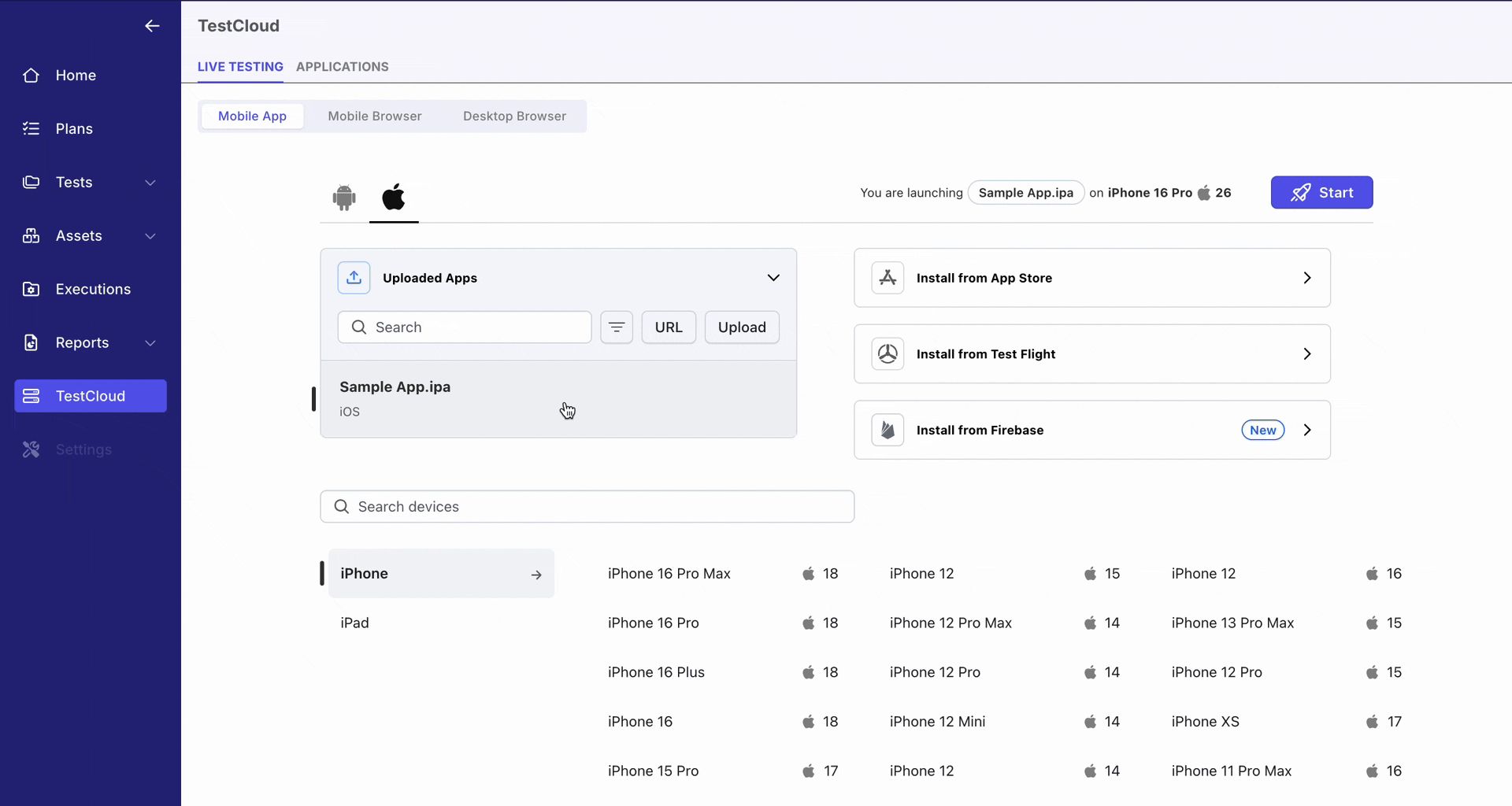This screenshot has height=806, width=1512.
Task: Switch to the Mobile Browser mode
Action: click(375, 116)
